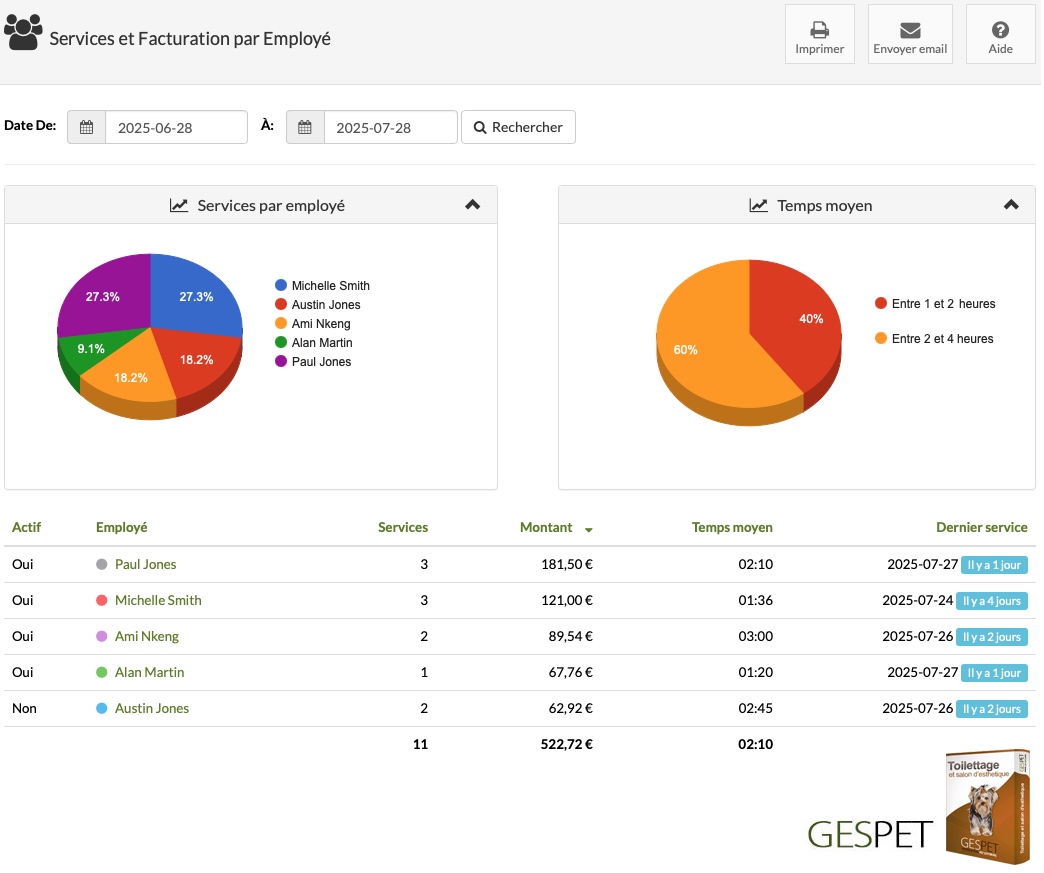Click calendar icon for end date
1044x873 pixels.
(x=306, y=127)
